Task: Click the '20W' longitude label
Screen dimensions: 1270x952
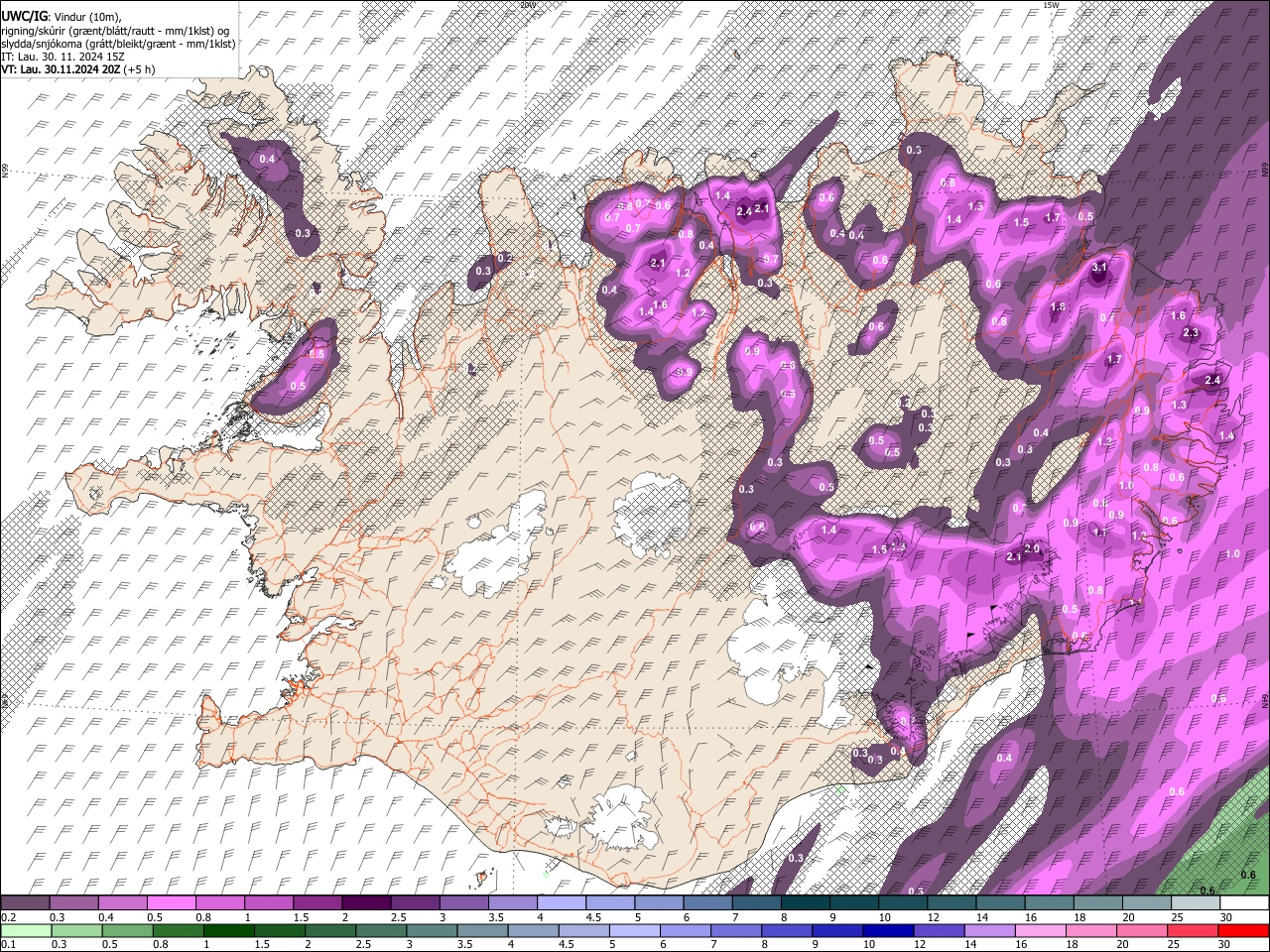Action: (x=527, y=4)
